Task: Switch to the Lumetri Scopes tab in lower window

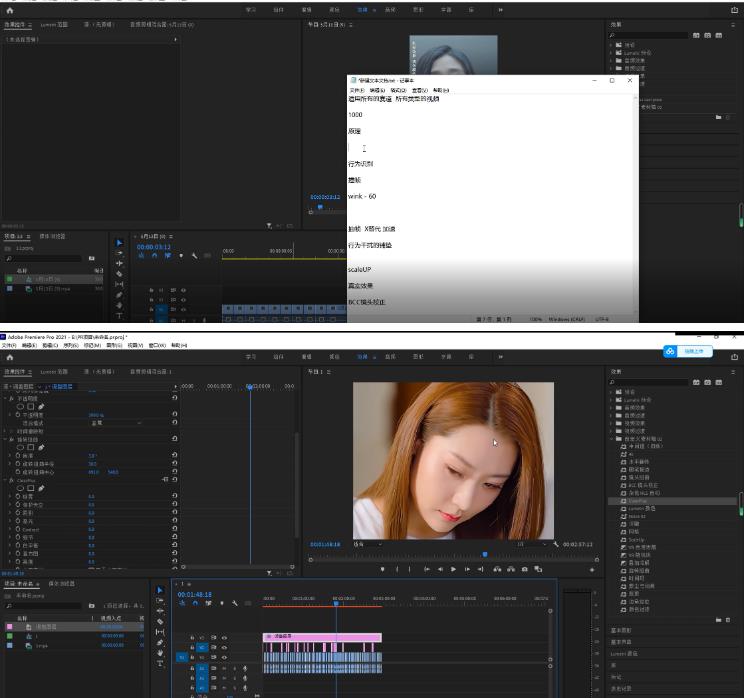Action: tap(54, 371)
